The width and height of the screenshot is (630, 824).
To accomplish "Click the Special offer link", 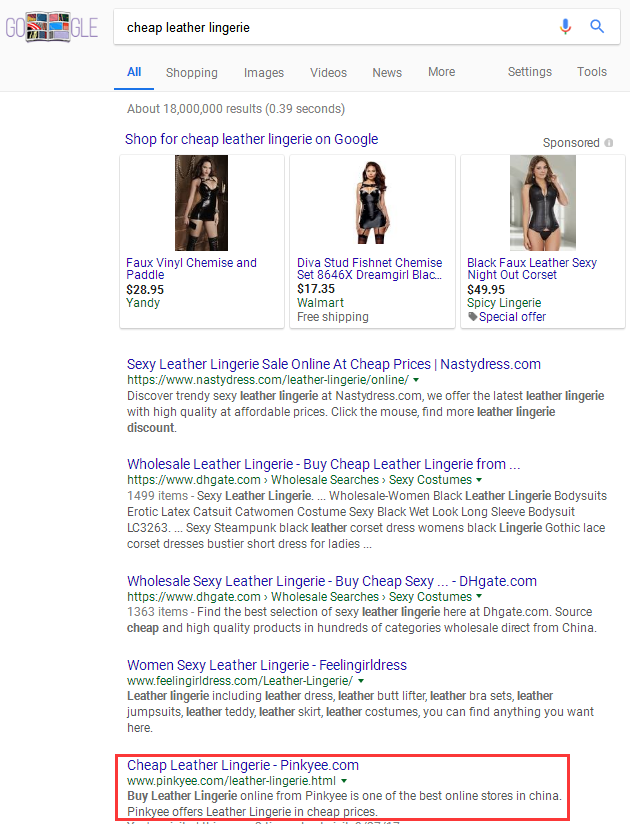I will tap(512, 317).
